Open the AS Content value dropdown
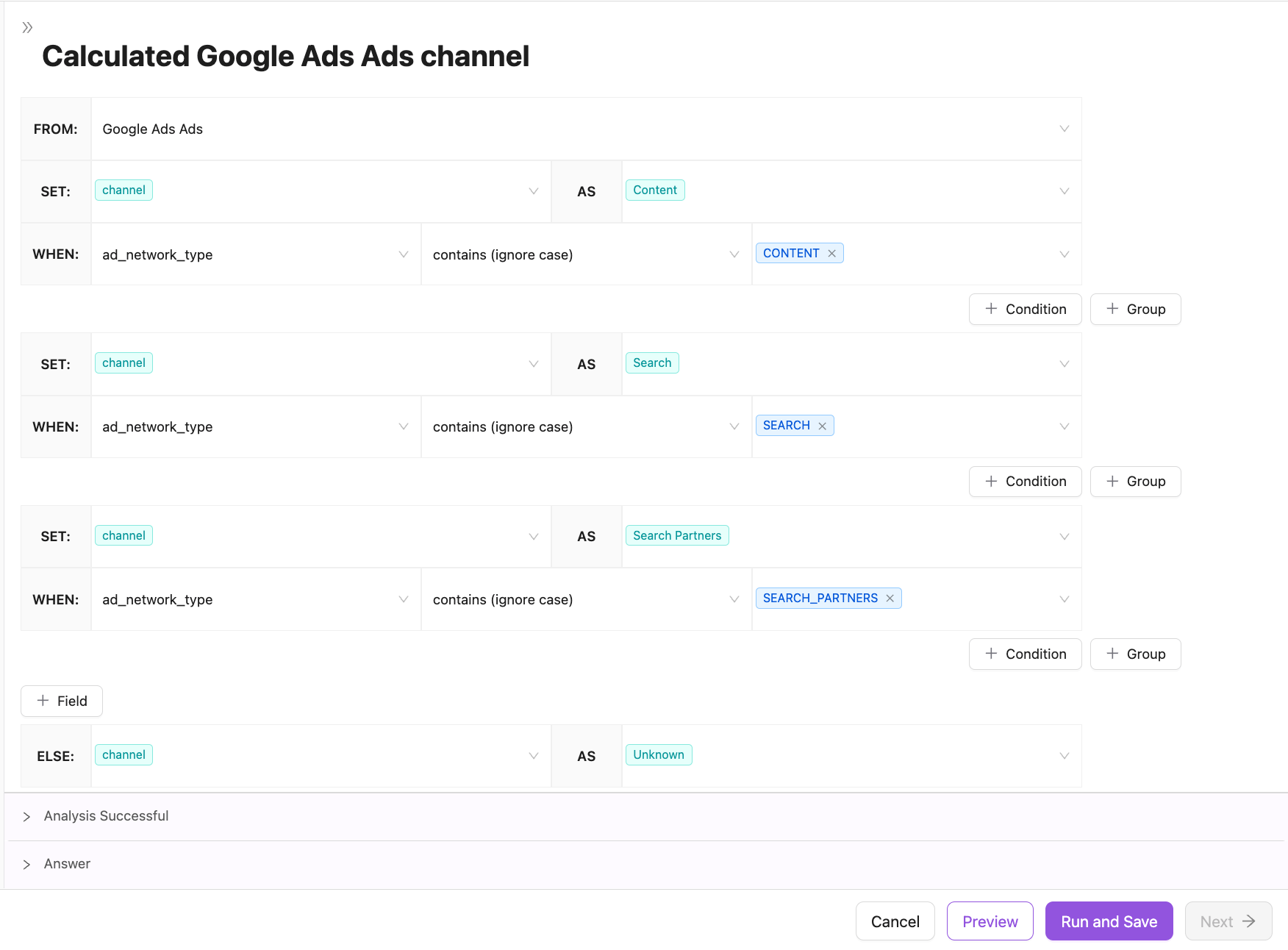This screenshot has height=950, width=1288. tap(852, 191)
